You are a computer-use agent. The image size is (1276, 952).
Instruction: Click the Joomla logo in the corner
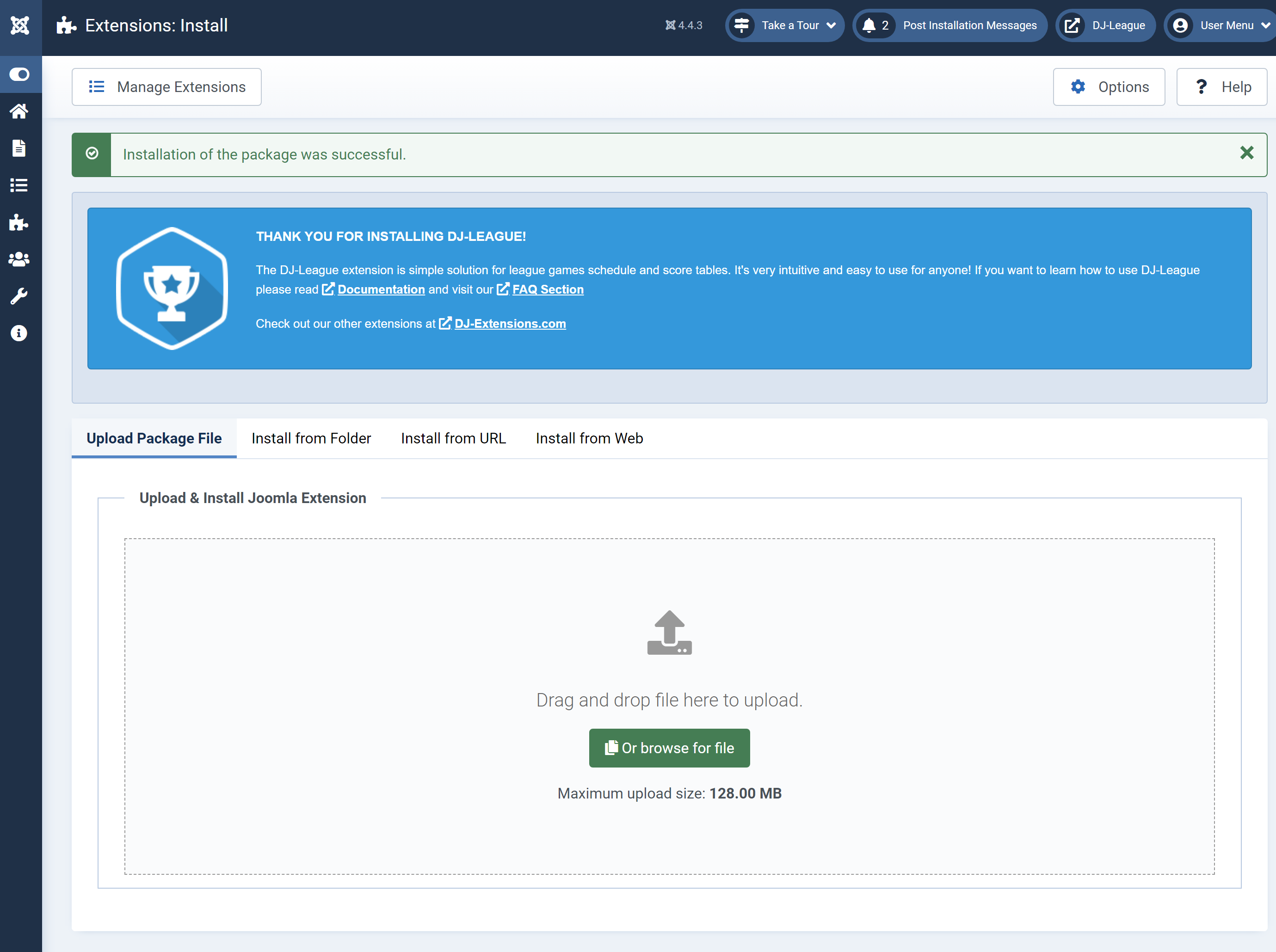point(20,25)
